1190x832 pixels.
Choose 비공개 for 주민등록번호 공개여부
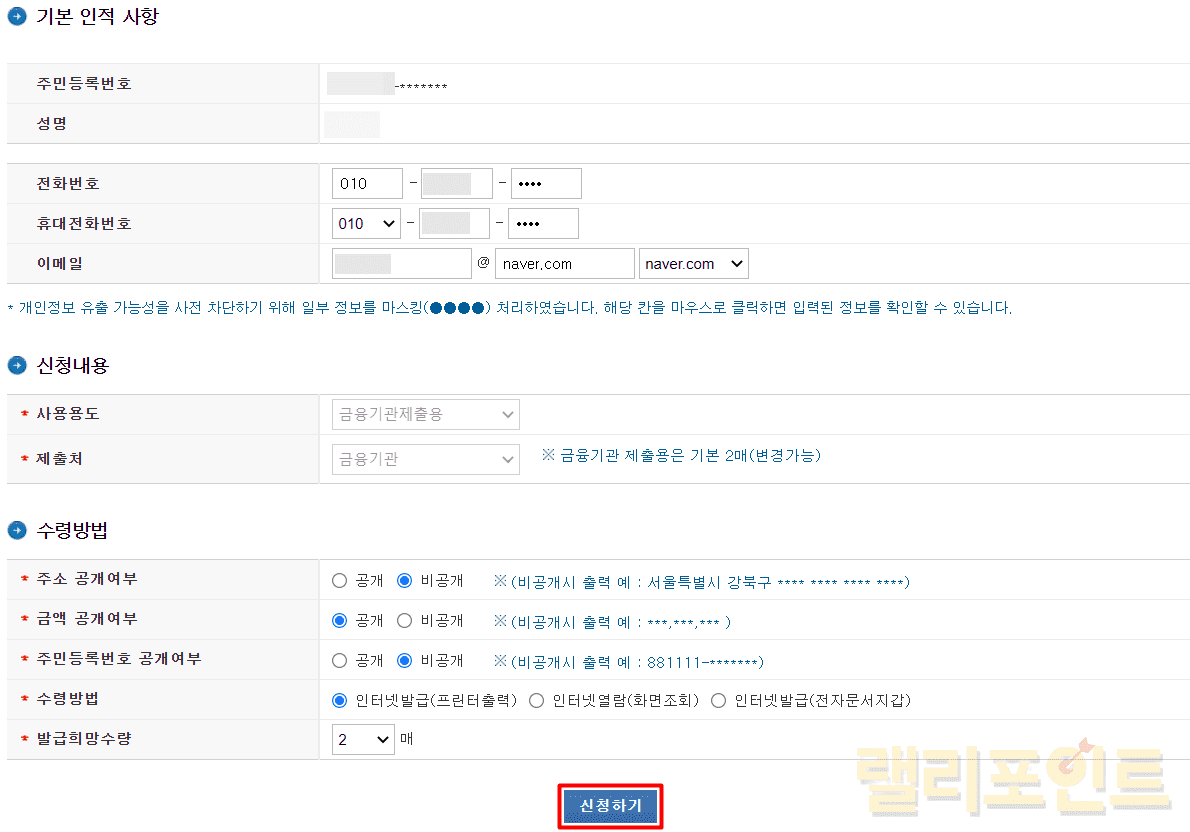tap(405, 660)
